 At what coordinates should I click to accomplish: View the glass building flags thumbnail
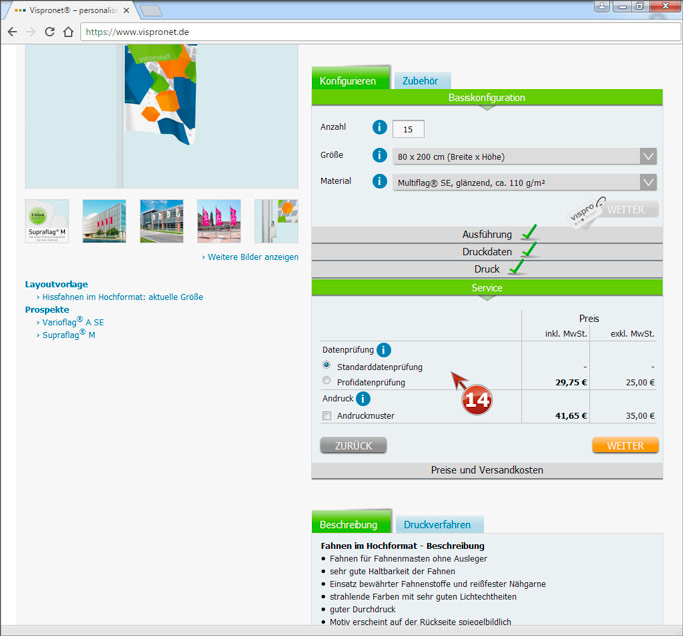(105, 221)
